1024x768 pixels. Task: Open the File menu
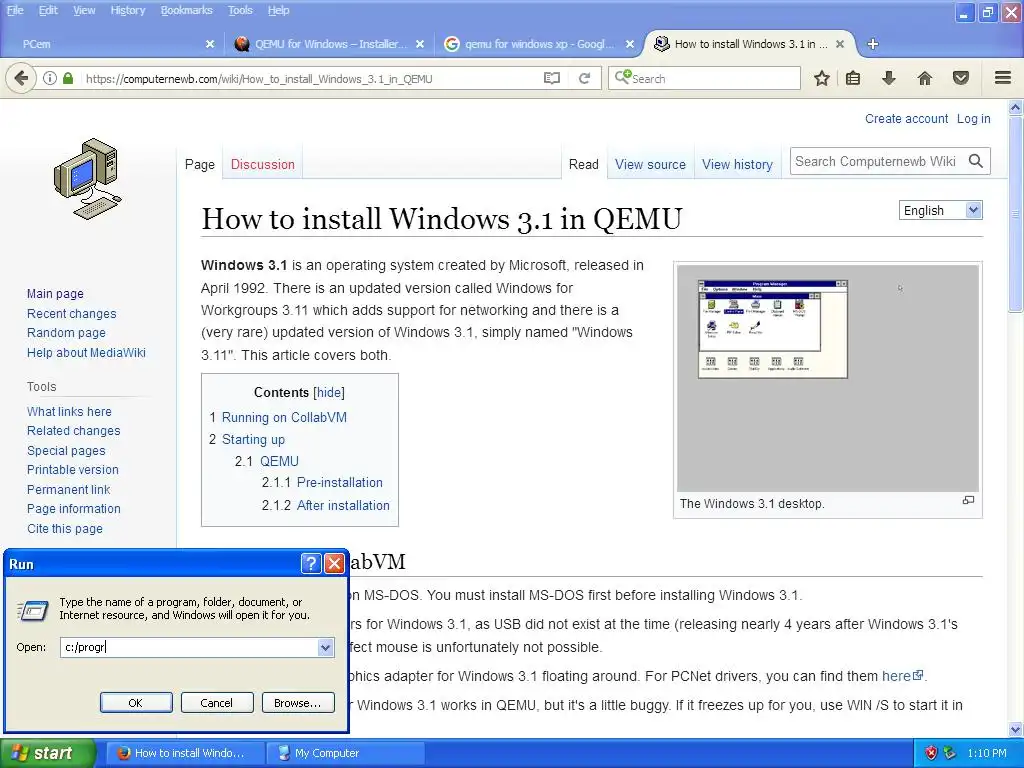tap(15, 10)
